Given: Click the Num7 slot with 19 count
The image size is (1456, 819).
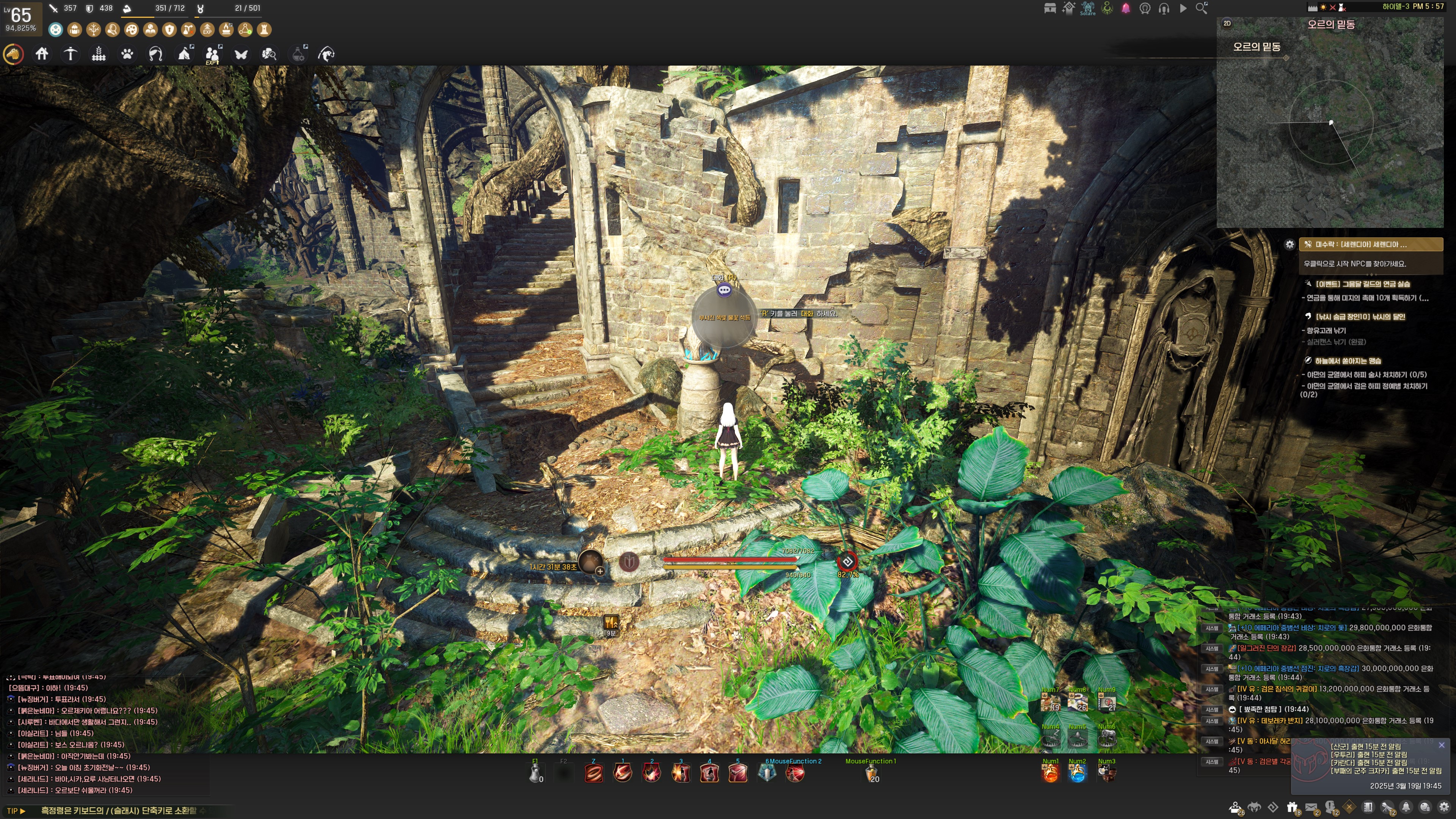Looking at the screenshot, I should pos(1051,702).
